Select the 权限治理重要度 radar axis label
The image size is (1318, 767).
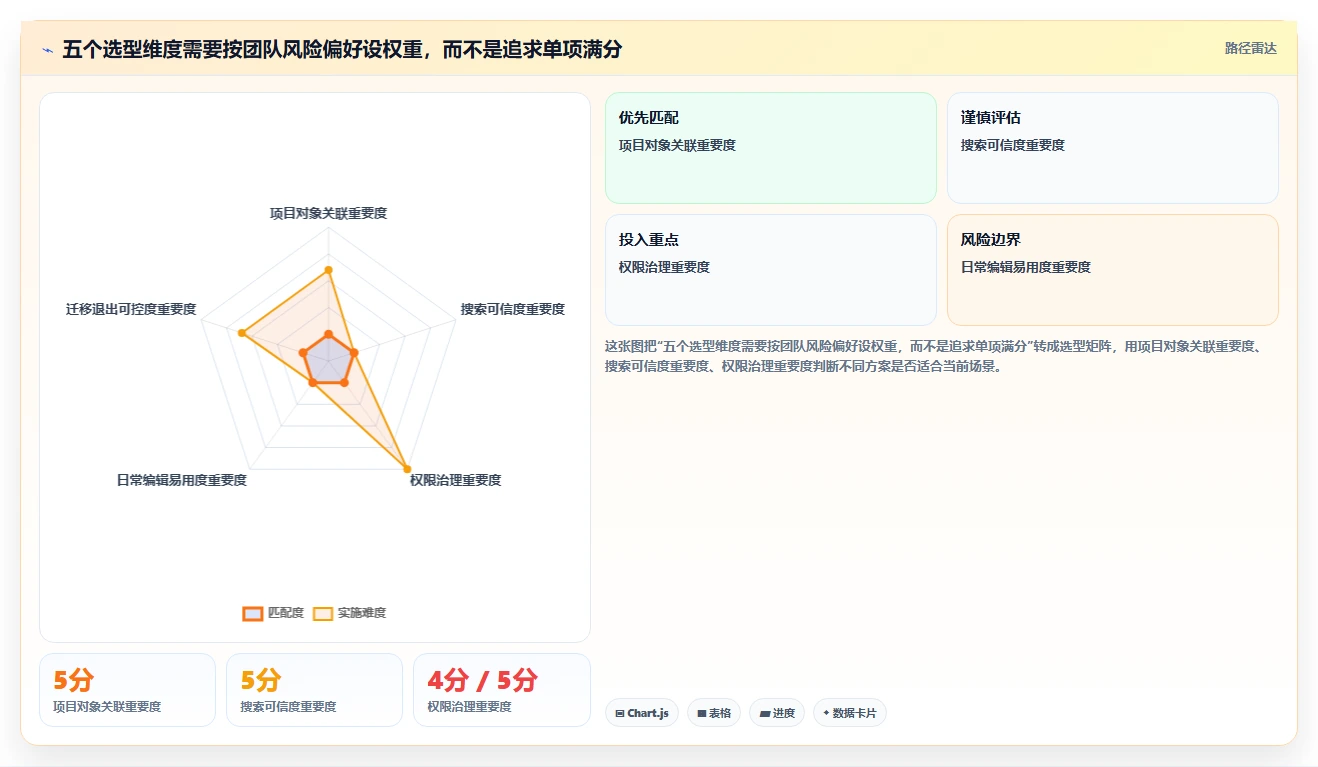455,480
